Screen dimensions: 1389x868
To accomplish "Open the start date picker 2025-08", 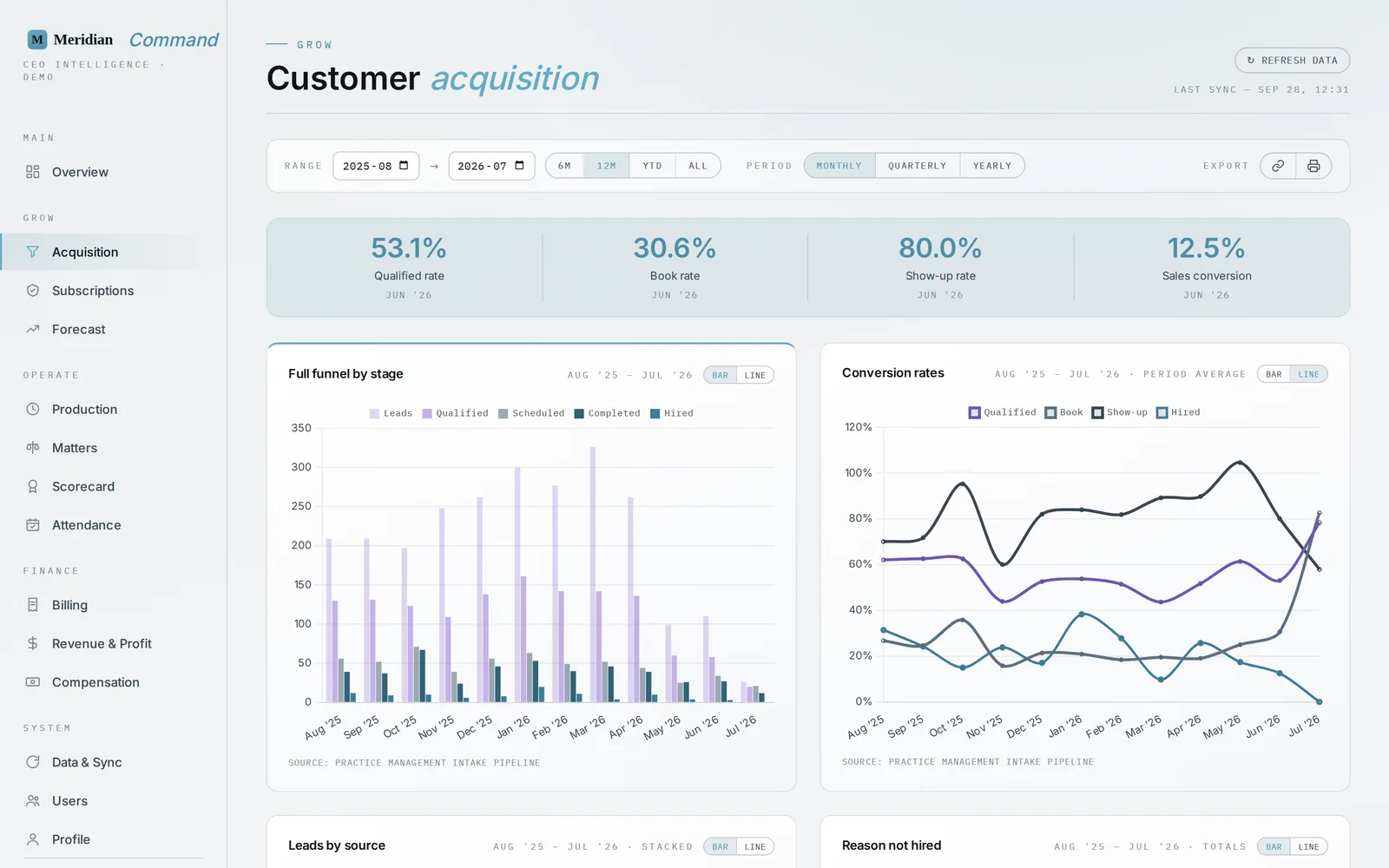I will tap(376, 166).
